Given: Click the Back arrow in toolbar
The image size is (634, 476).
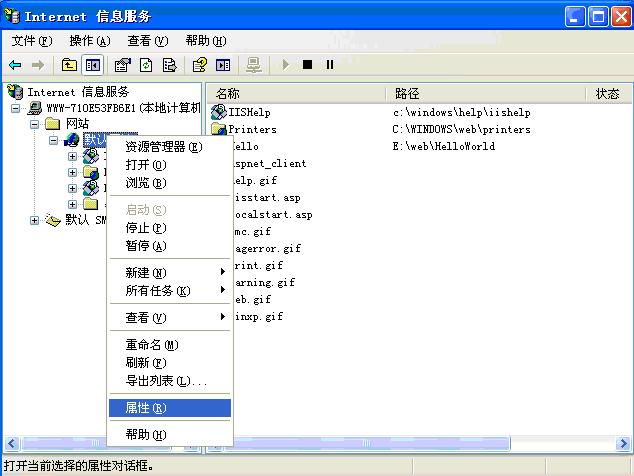Looking at the screenshot, I should (x=15, y=65).
